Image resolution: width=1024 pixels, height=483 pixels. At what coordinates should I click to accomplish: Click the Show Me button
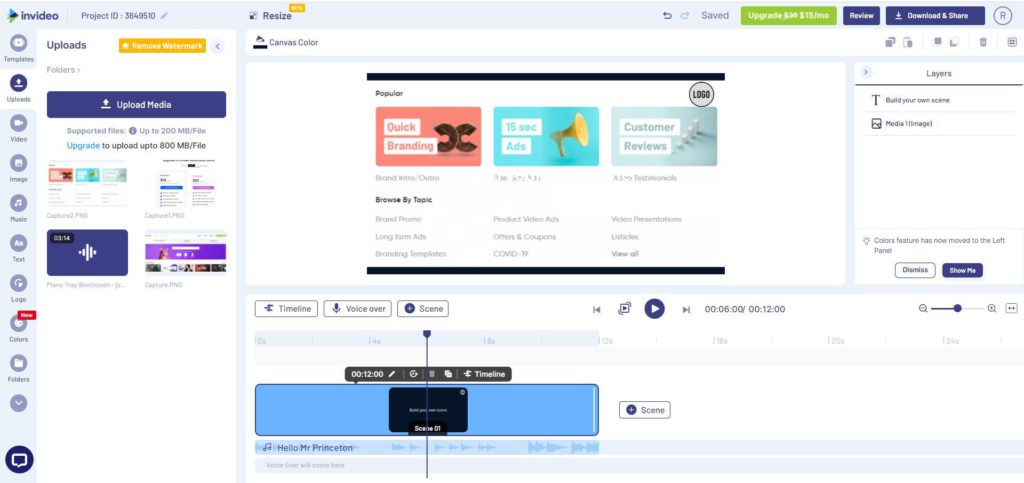click(962, 270)
